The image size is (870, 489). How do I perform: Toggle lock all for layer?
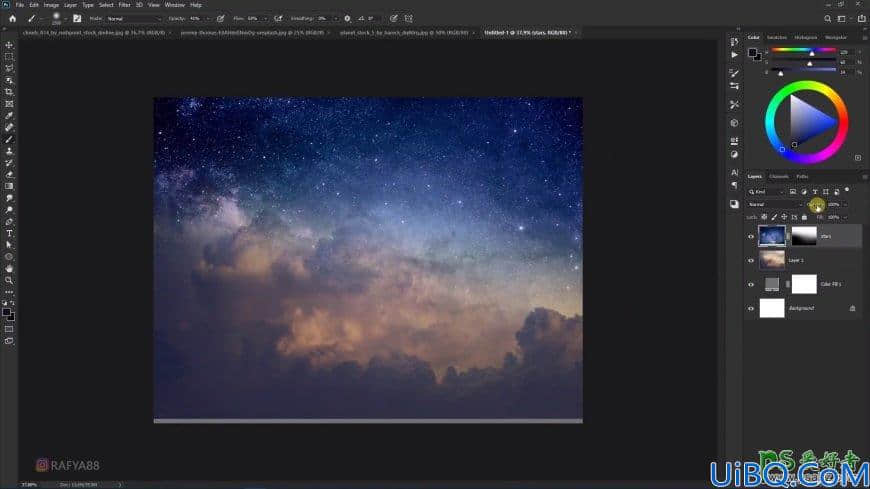[804, 217]
